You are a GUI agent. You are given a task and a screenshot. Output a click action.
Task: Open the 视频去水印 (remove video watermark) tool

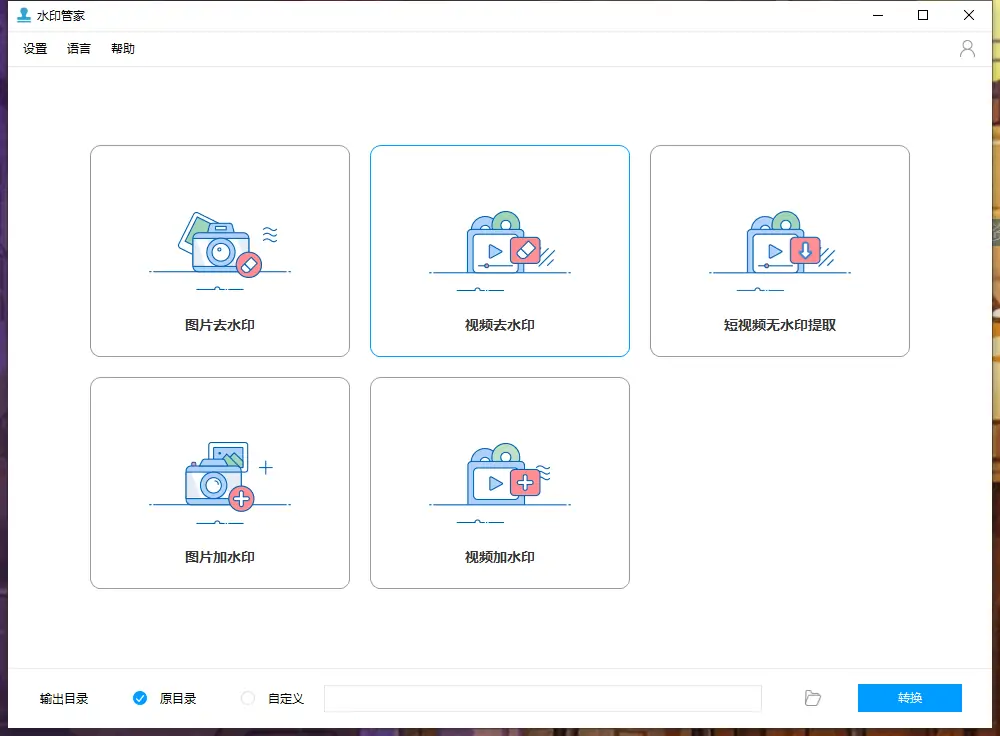click(499, 251)
